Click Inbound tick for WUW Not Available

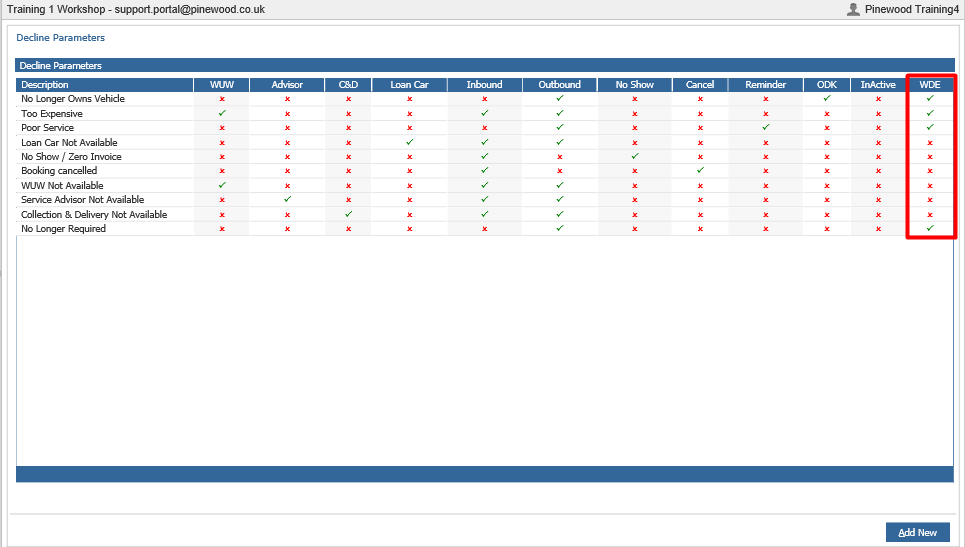(484, 185)
